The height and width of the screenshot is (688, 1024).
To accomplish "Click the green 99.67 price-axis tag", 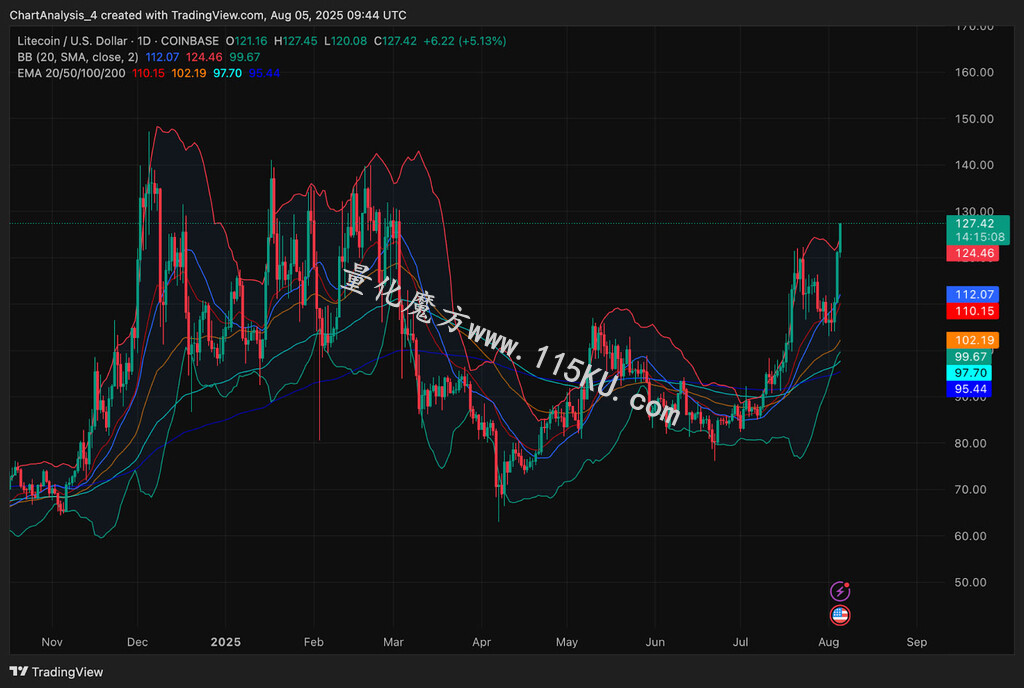I will coord(969,357).
